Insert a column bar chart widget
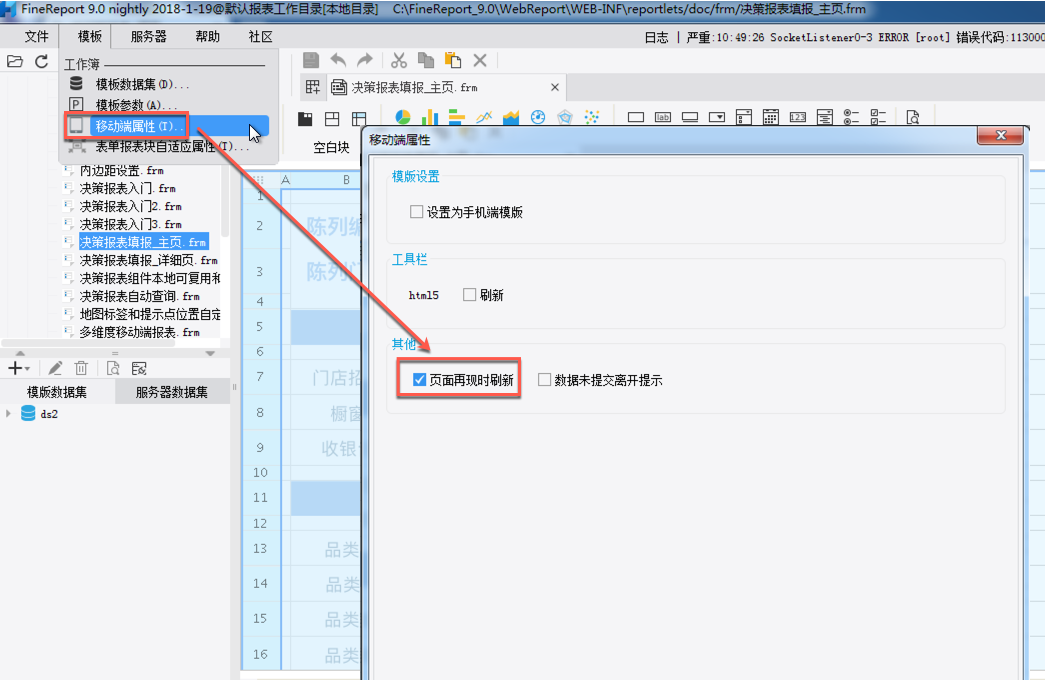The height and width of the screenshot is (680, 1045). tap(430, 117)
